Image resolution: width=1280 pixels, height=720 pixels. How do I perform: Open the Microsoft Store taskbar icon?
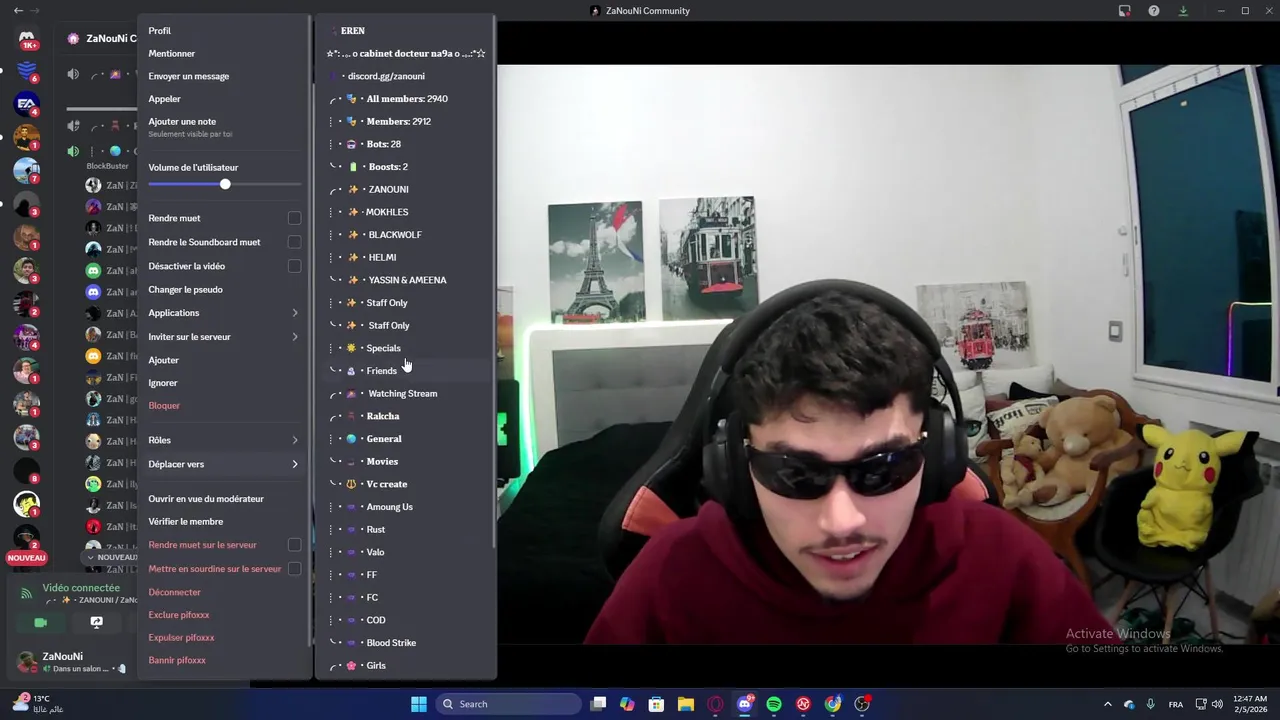[656, 704]
